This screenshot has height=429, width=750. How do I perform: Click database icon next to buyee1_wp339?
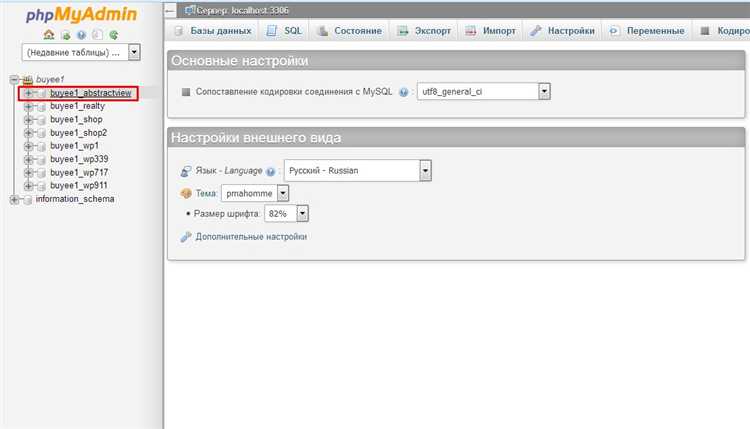click(42, 159)
